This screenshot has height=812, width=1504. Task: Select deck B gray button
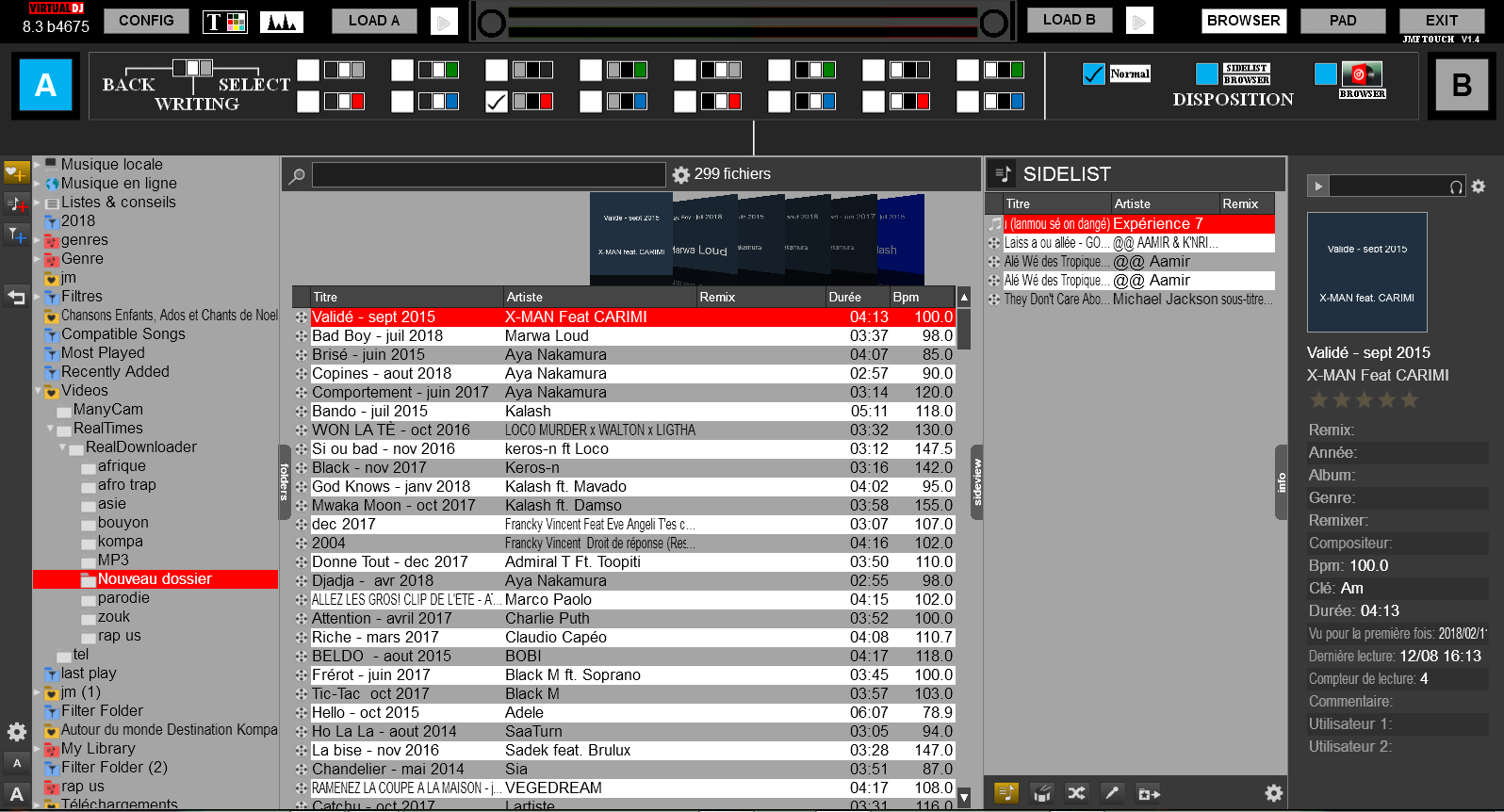1462,86
